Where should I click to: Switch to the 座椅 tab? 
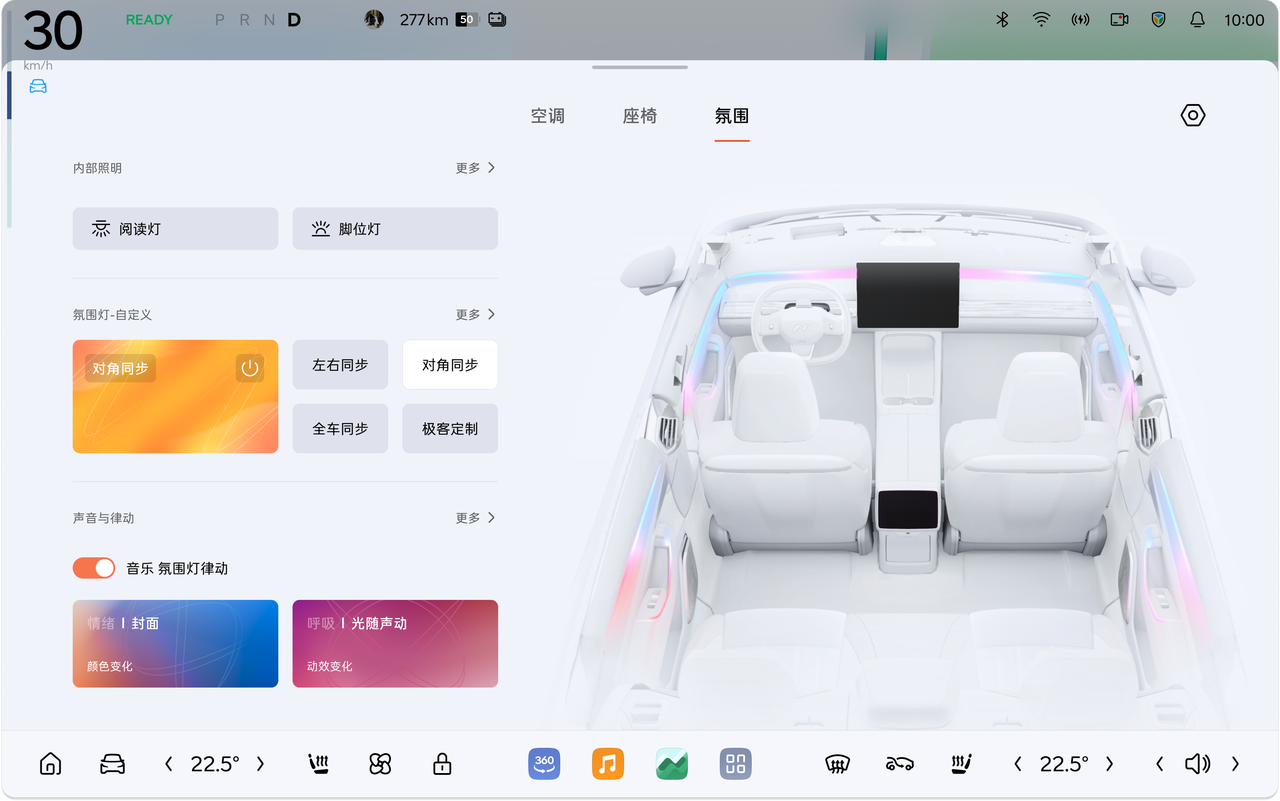pyautogui.click(x=640, y=116)
